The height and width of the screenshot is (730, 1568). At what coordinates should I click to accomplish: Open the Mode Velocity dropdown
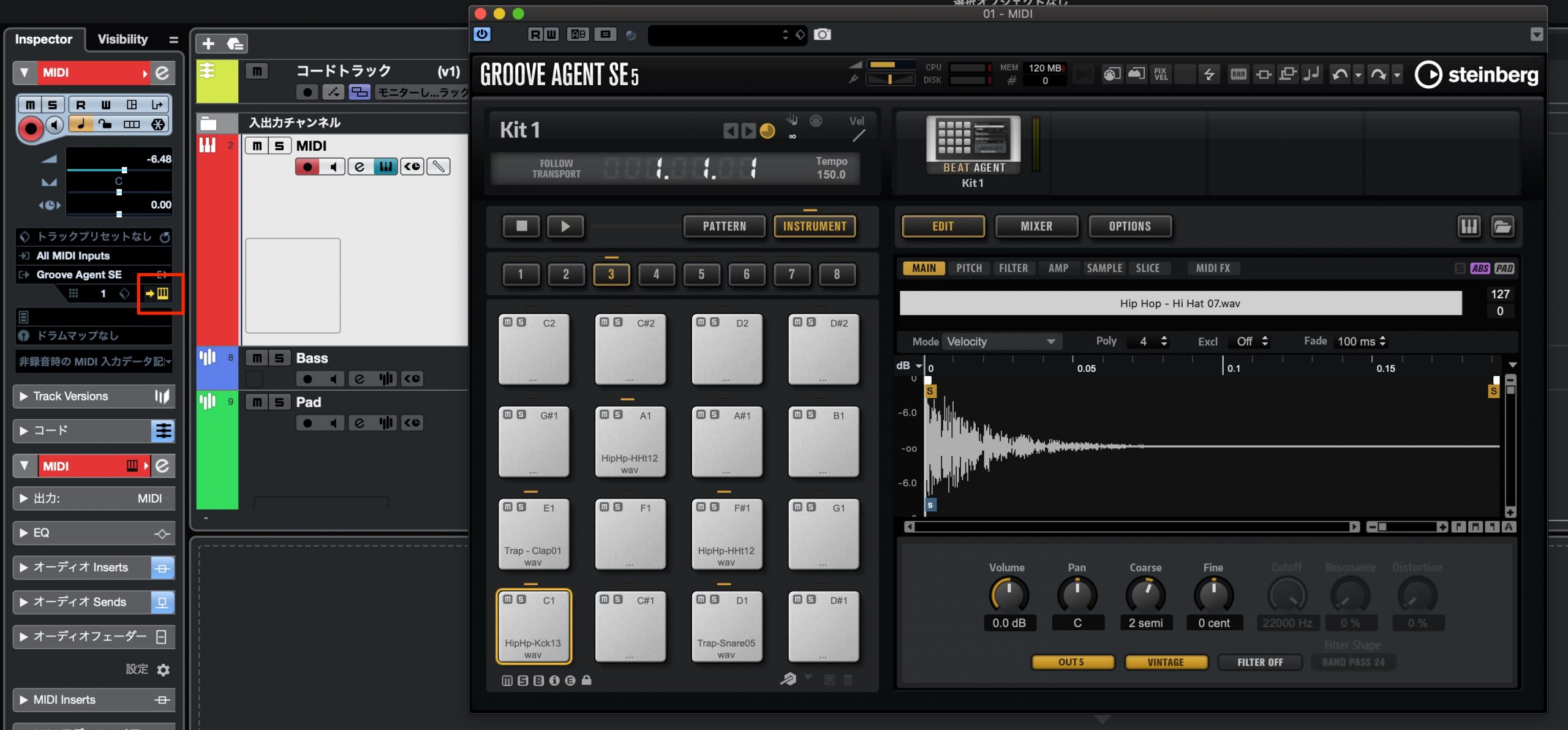tap(1001, 342)
